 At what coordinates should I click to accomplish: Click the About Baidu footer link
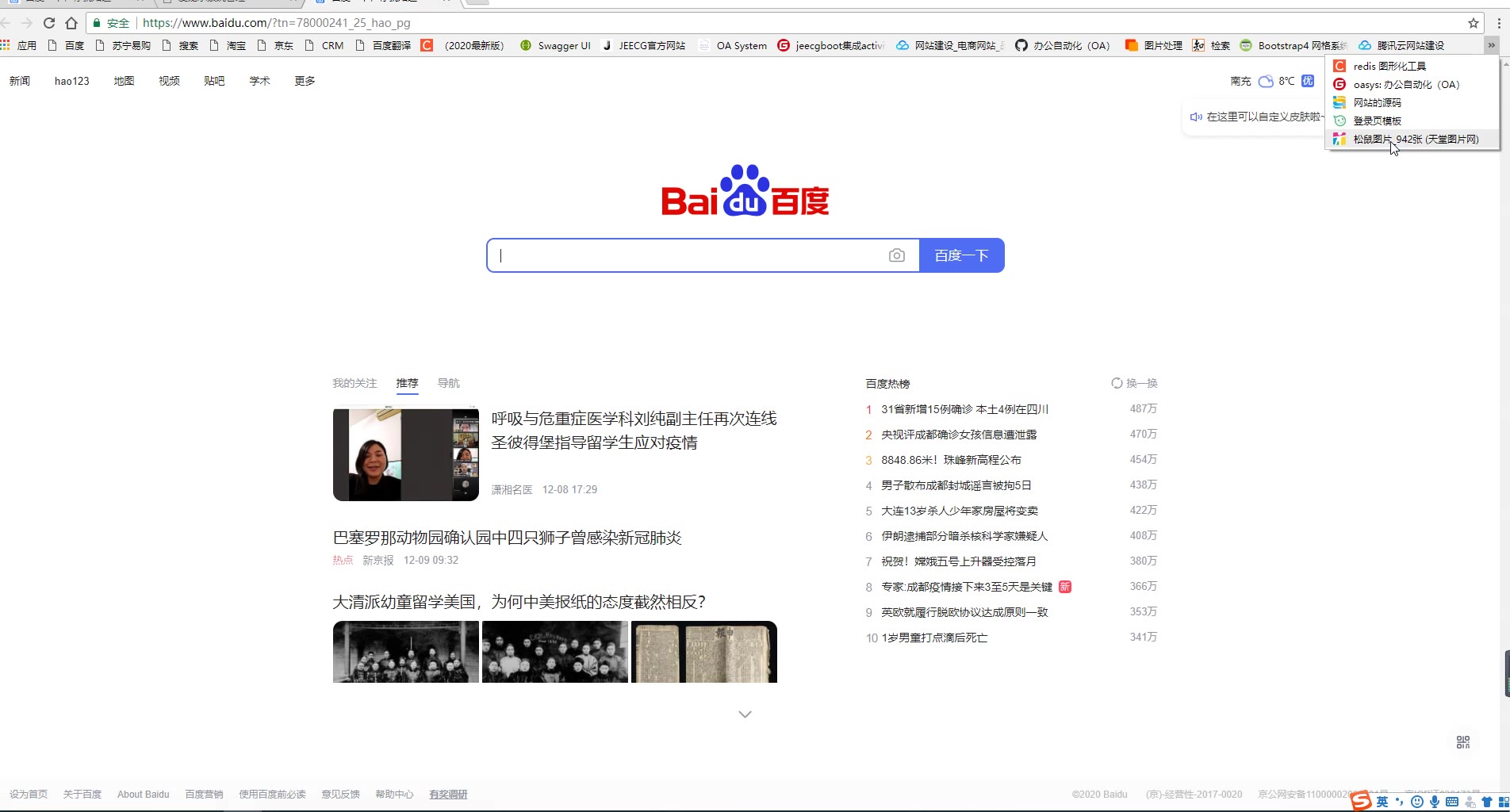(x=144, y=795)
